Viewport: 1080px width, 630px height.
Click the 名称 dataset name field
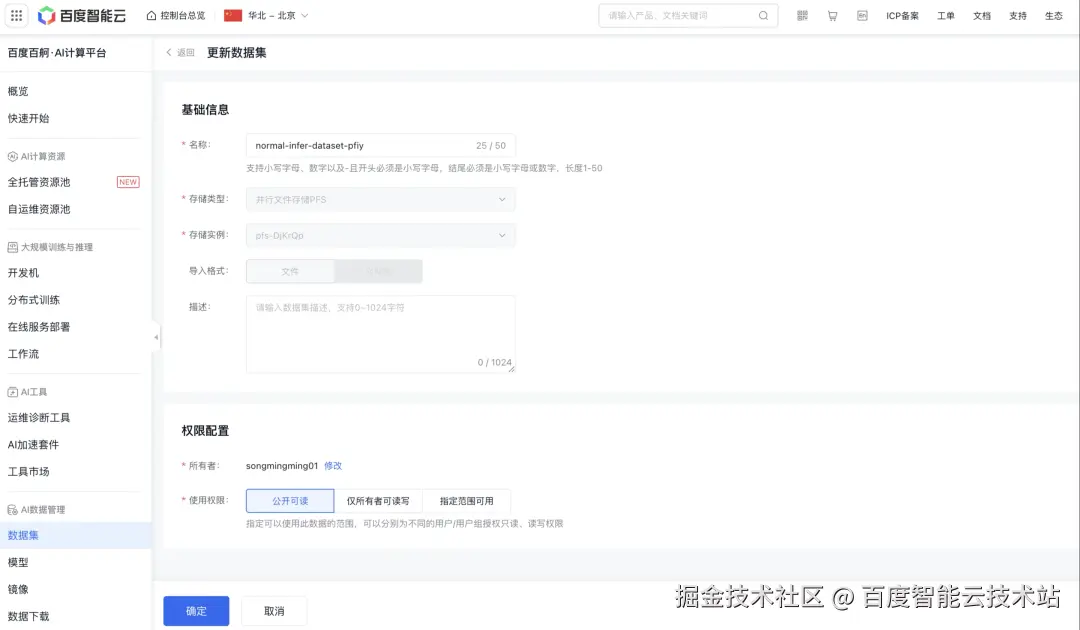point(380,145)
